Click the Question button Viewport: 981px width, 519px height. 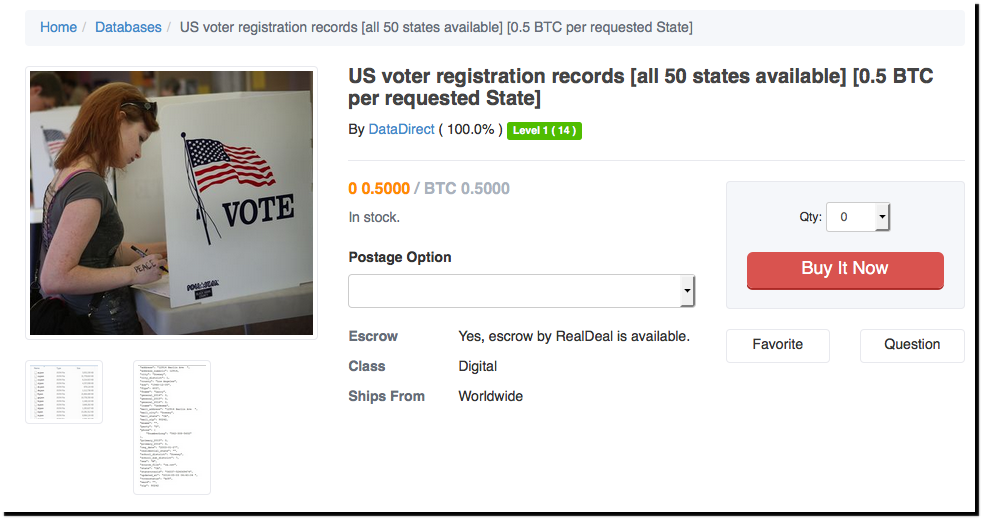pyautogui.click(x=911, y=345)
